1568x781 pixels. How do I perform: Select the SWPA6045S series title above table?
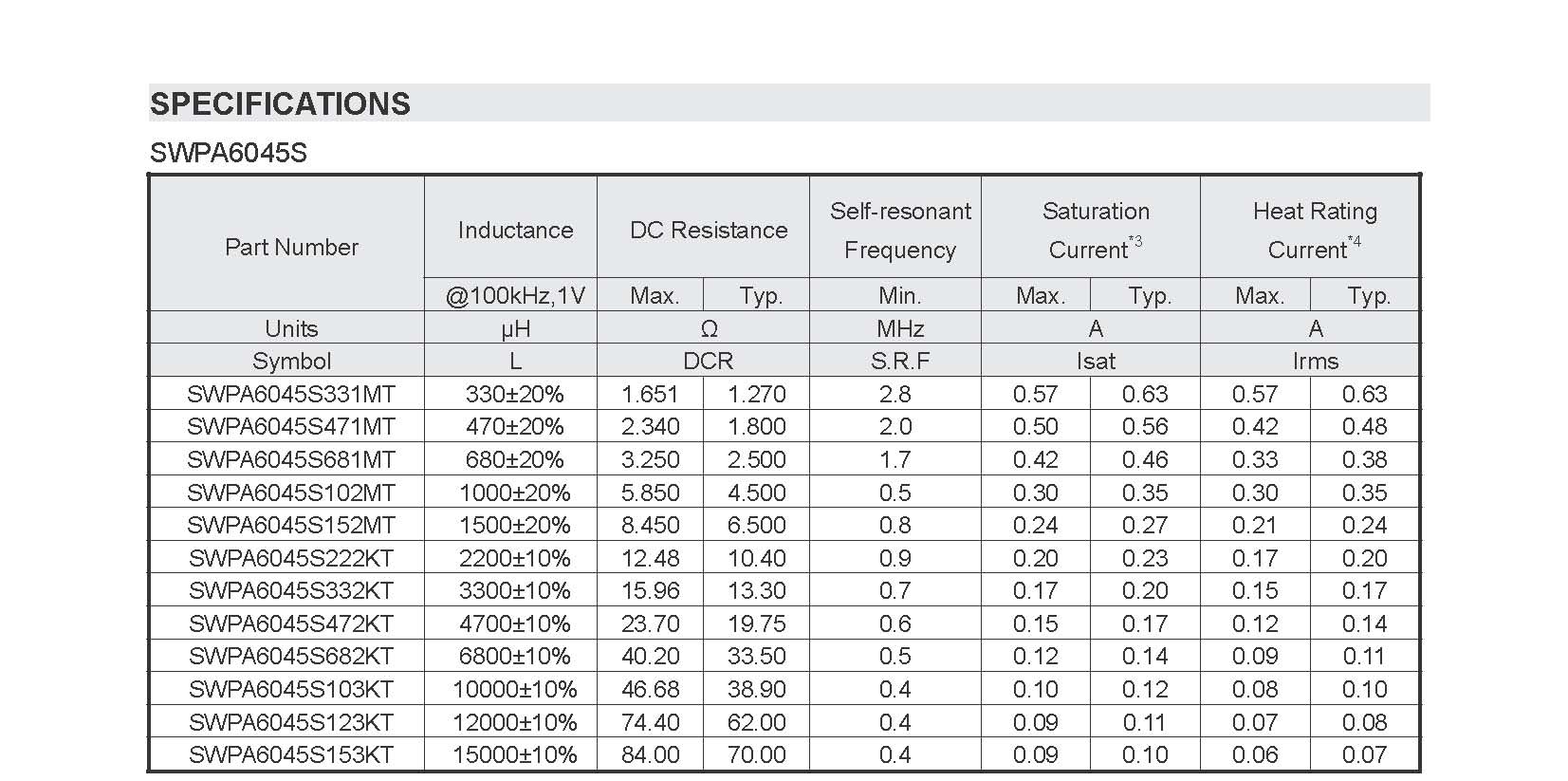(x=229, y=153)
